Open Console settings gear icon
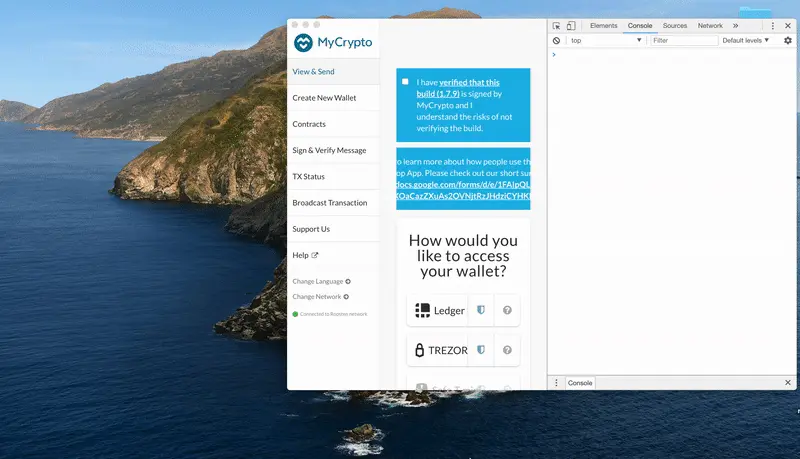The image size is (800, 459). click(788, 40)
